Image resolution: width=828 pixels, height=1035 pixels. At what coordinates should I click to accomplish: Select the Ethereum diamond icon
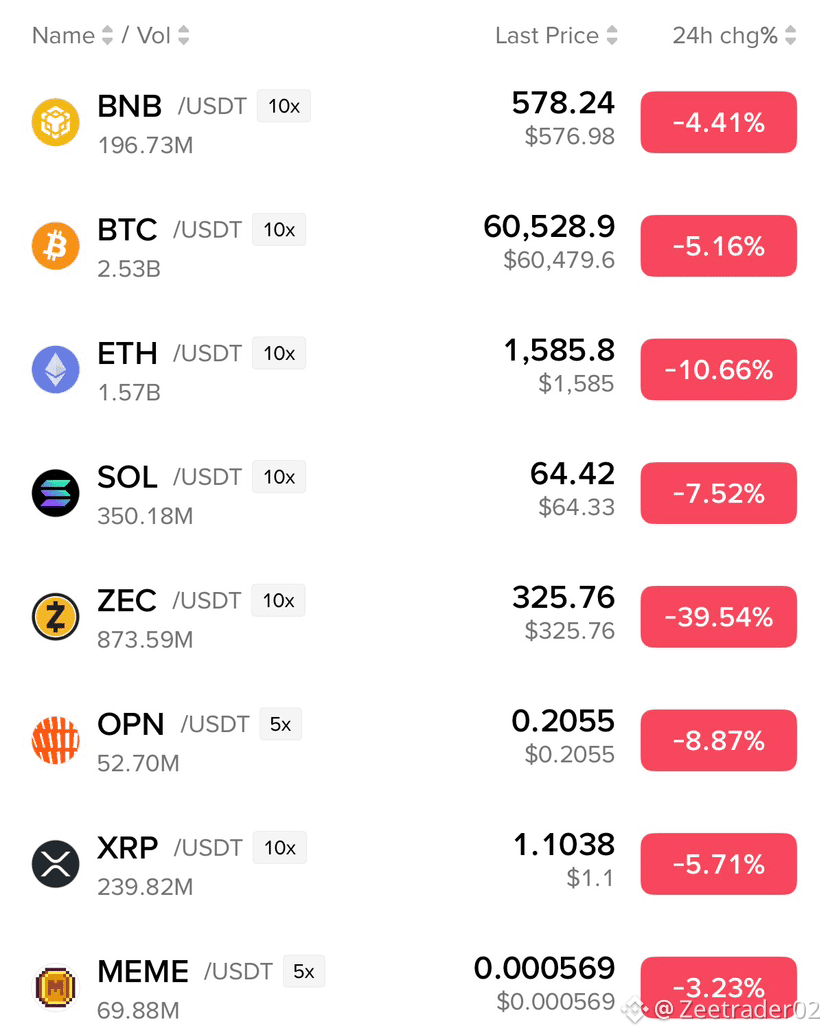[x=55, y=370]
